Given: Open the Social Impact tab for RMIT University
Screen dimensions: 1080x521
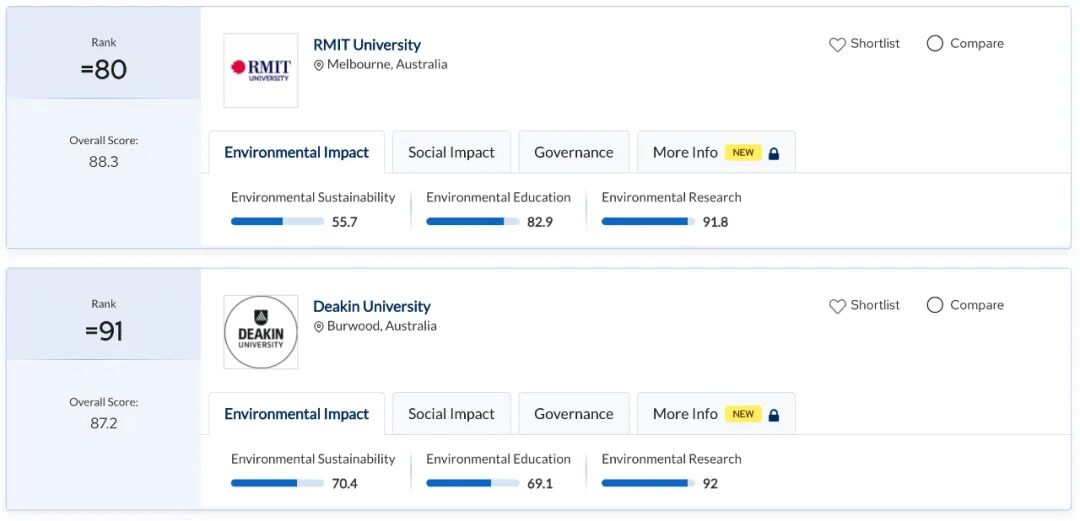Looking at the screenshot, I should 451,153.
